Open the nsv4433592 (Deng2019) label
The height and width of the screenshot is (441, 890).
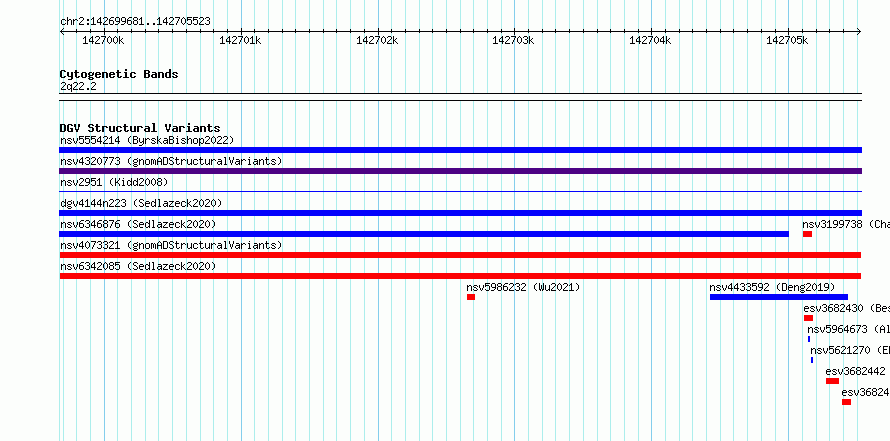pos(772,287)
